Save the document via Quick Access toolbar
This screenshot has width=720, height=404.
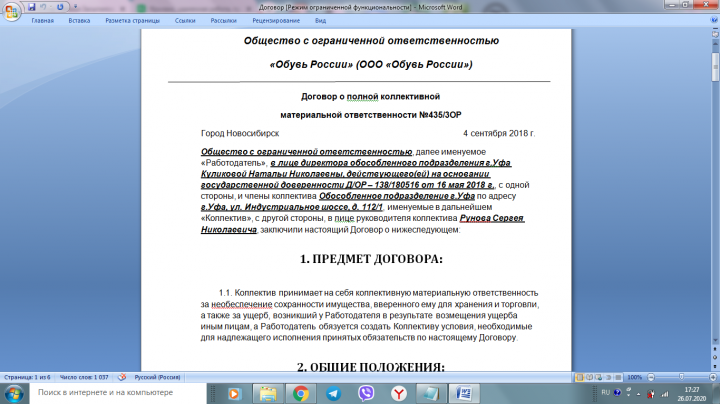(32, 7)
